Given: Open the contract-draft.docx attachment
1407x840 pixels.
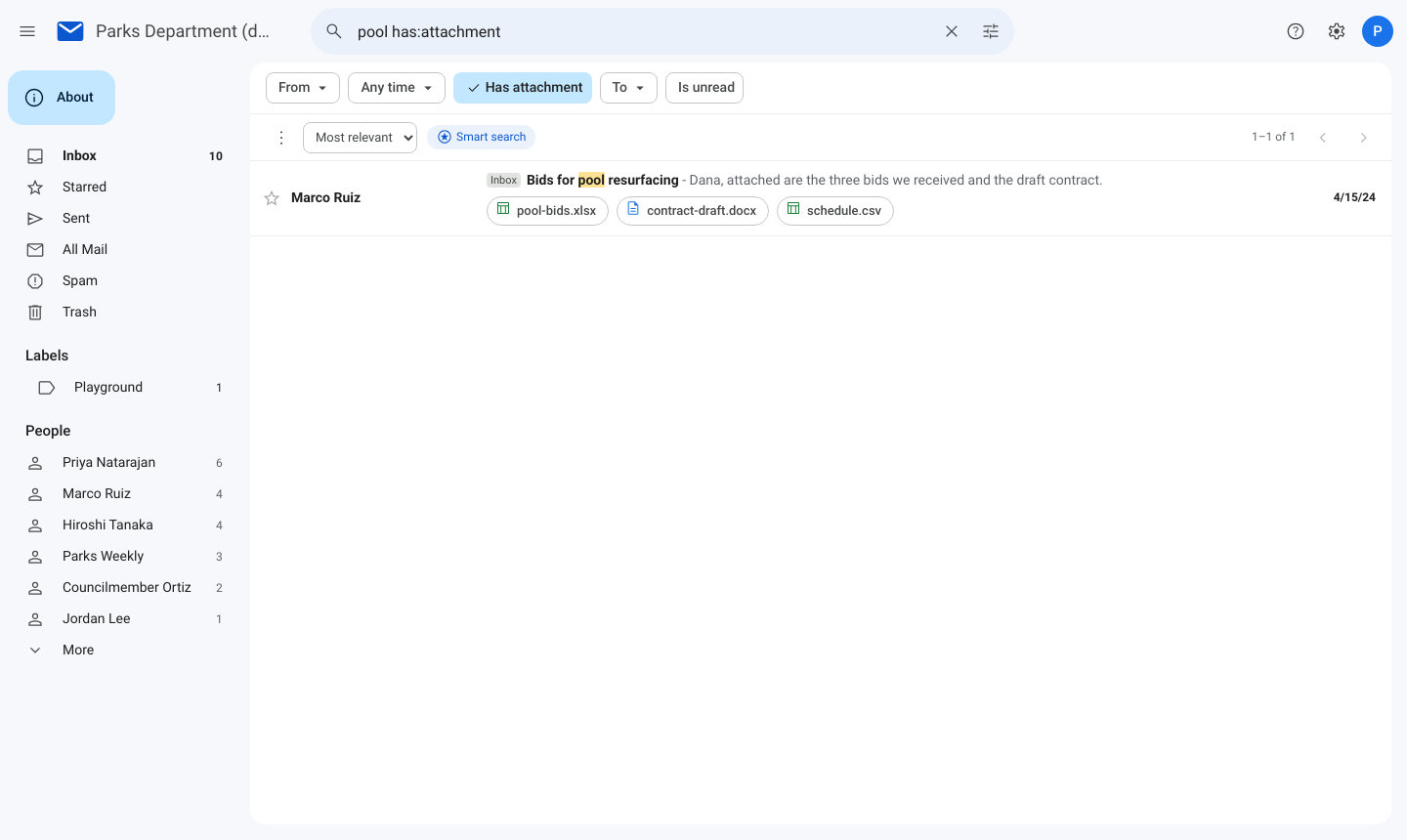Looking at the screenshot, I should point(693,211).
